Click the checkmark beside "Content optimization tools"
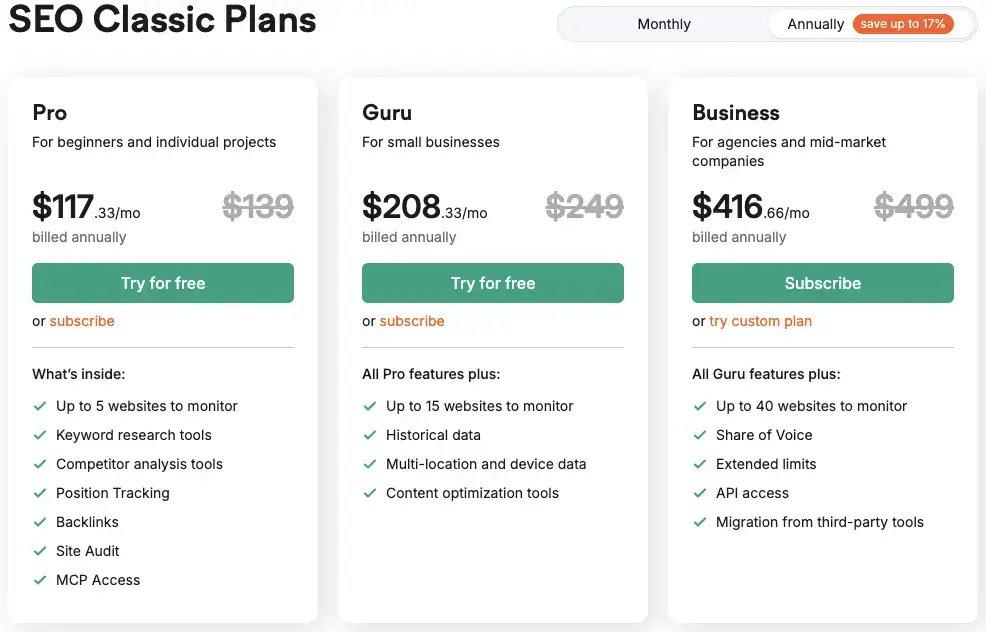Screen dimensions: 986x632 [370, 493]
